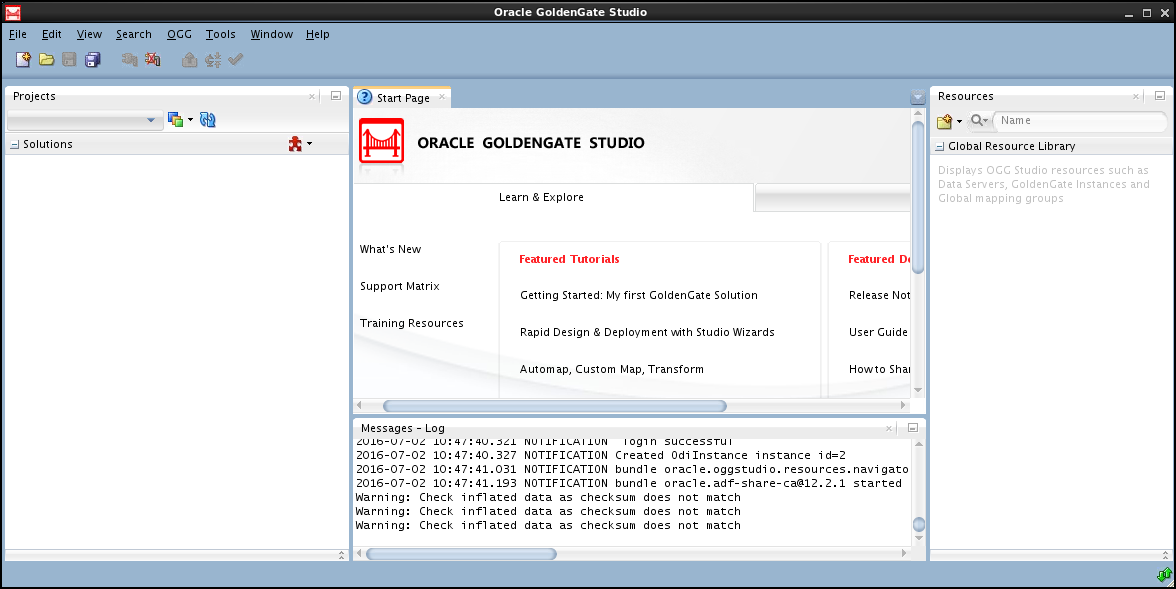Refresh the Projects panel with the sync icon
The height and width of the screenshot is (589, 1176).
click(x=208, y=119)
